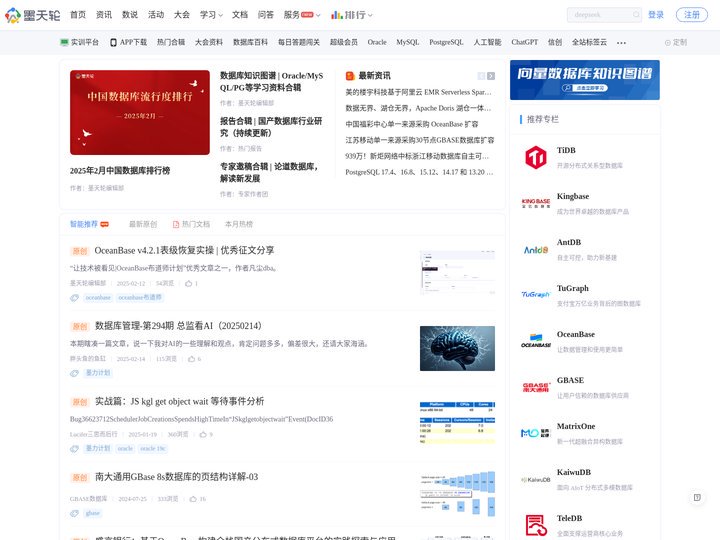Click the search magnifier icon
Viewport: 720px width, 540px height.
636,15
